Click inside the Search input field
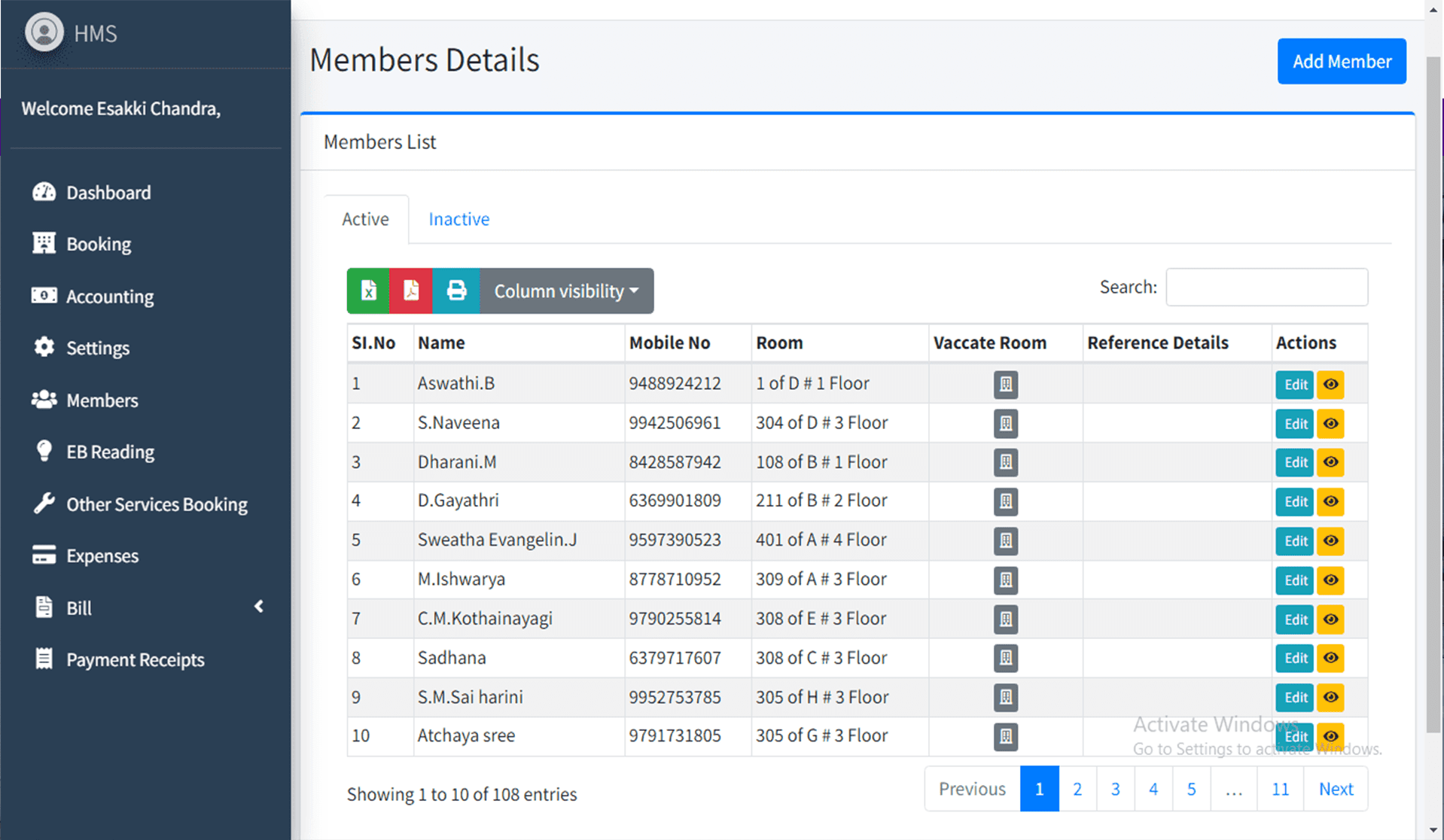This screenshot has width=1444, height=840. click(x=1267, y=287)
